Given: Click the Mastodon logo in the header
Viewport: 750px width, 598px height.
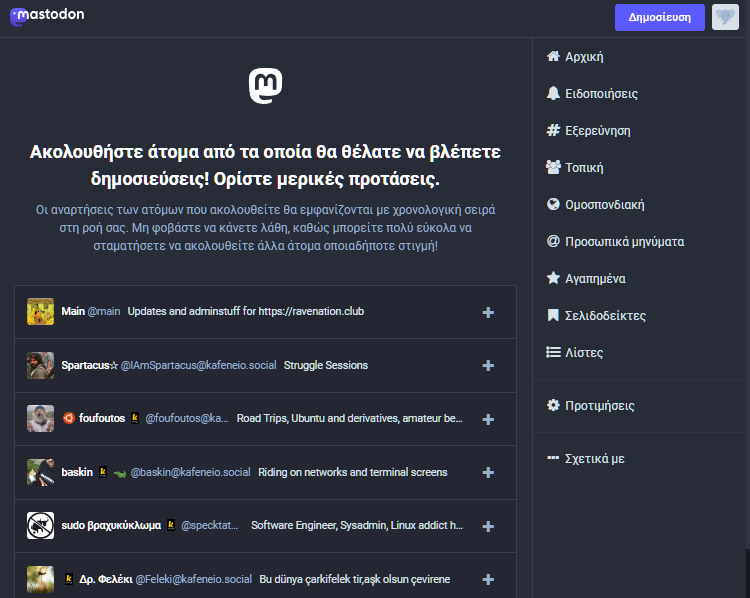Looking at the screenshot, I should click(x=47, y=16).
